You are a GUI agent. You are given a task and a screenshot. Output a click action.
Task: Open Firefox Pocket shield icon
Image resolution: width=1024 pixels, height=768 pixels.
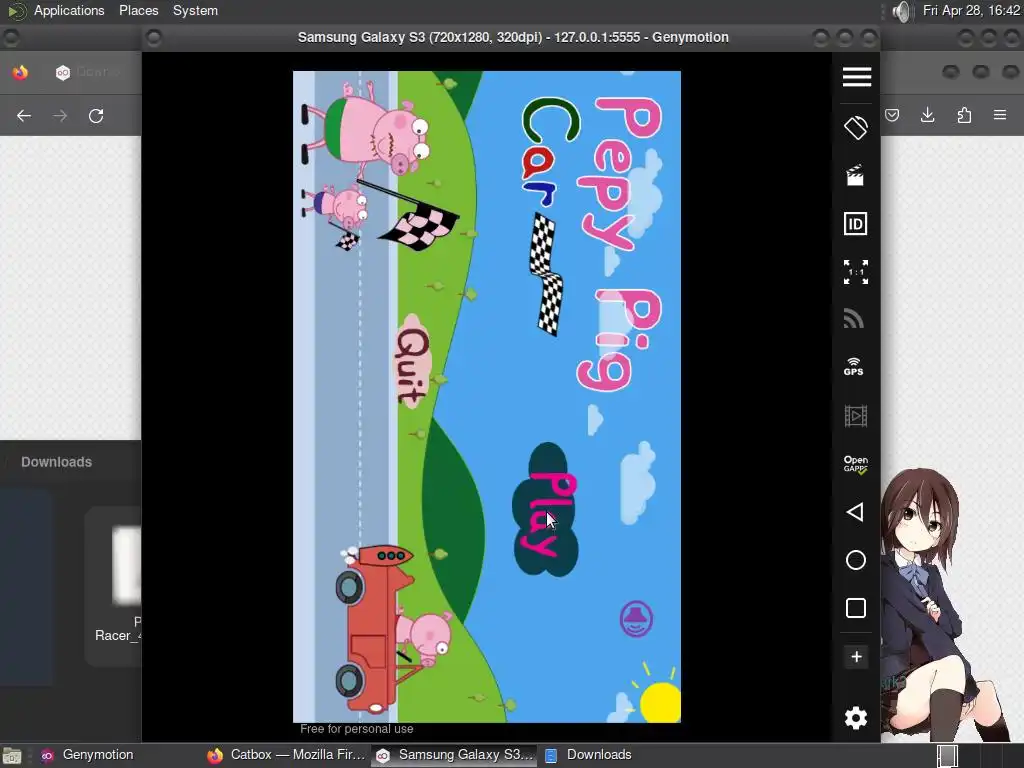892,116
